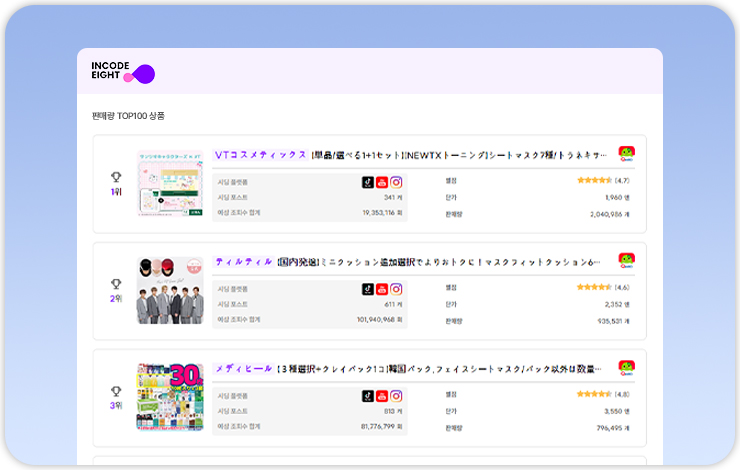
Task: Click the 판매량 TOP100 상품 heading
Action: pos(128,116)
